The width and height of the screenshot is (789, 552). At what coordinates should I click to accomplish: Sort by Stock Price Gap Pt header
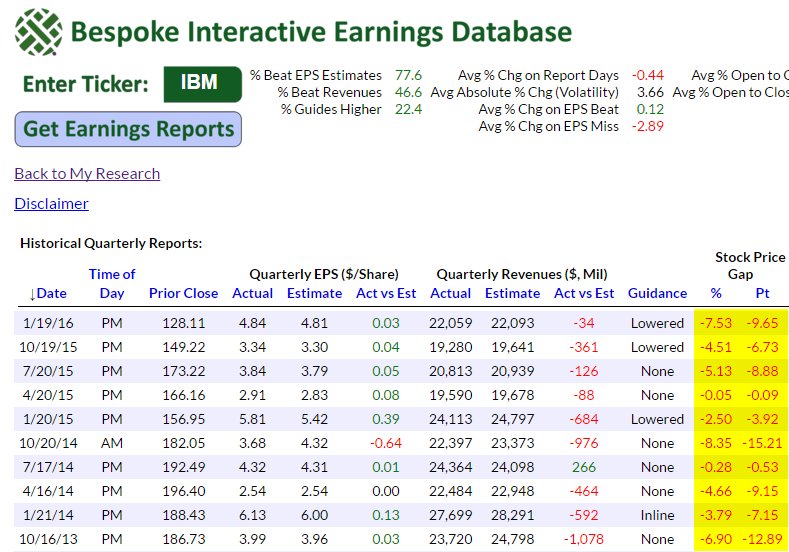coord(762,293)
